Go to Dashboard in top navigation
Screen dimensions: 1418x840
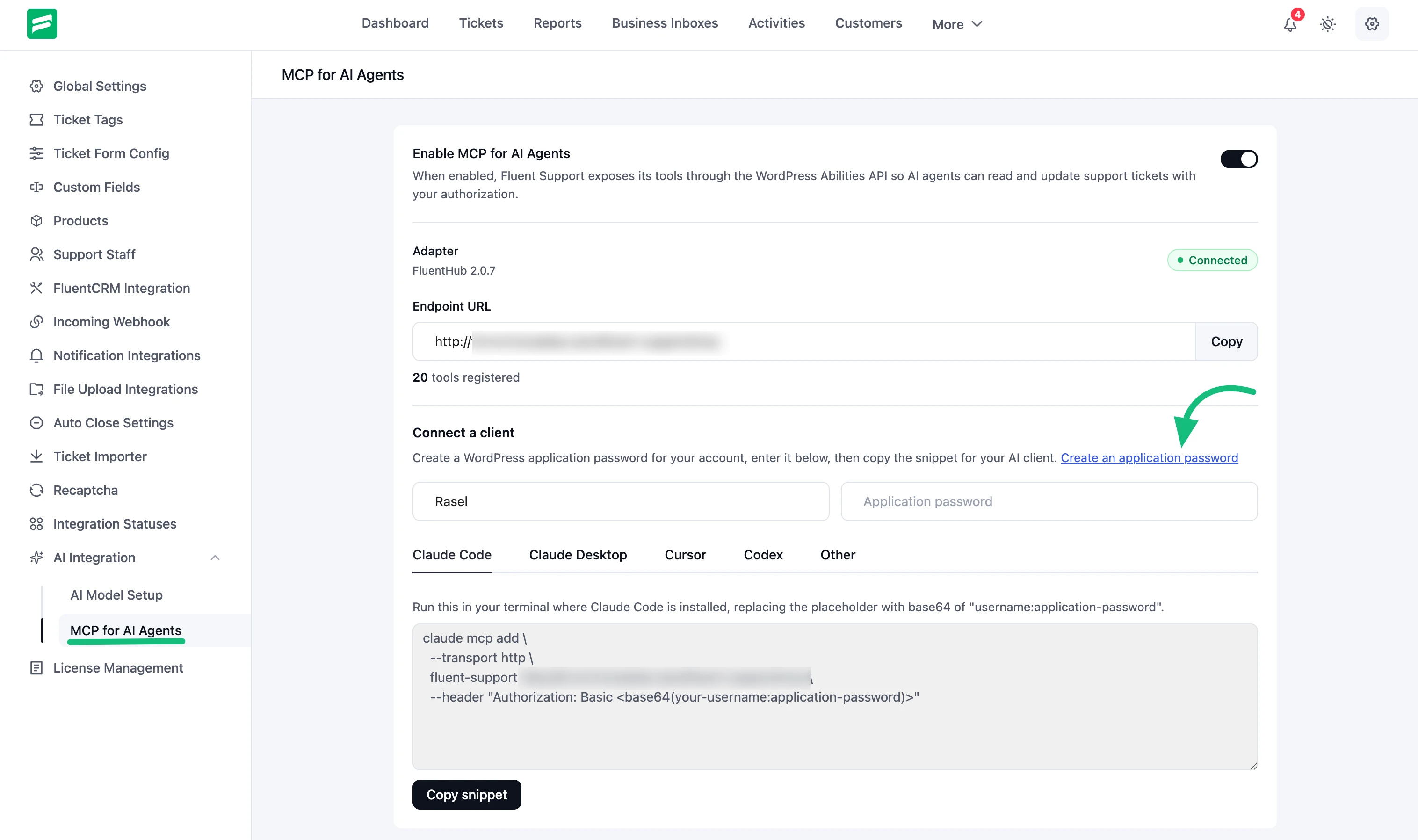pyautogui.click(x=395, y=23)
